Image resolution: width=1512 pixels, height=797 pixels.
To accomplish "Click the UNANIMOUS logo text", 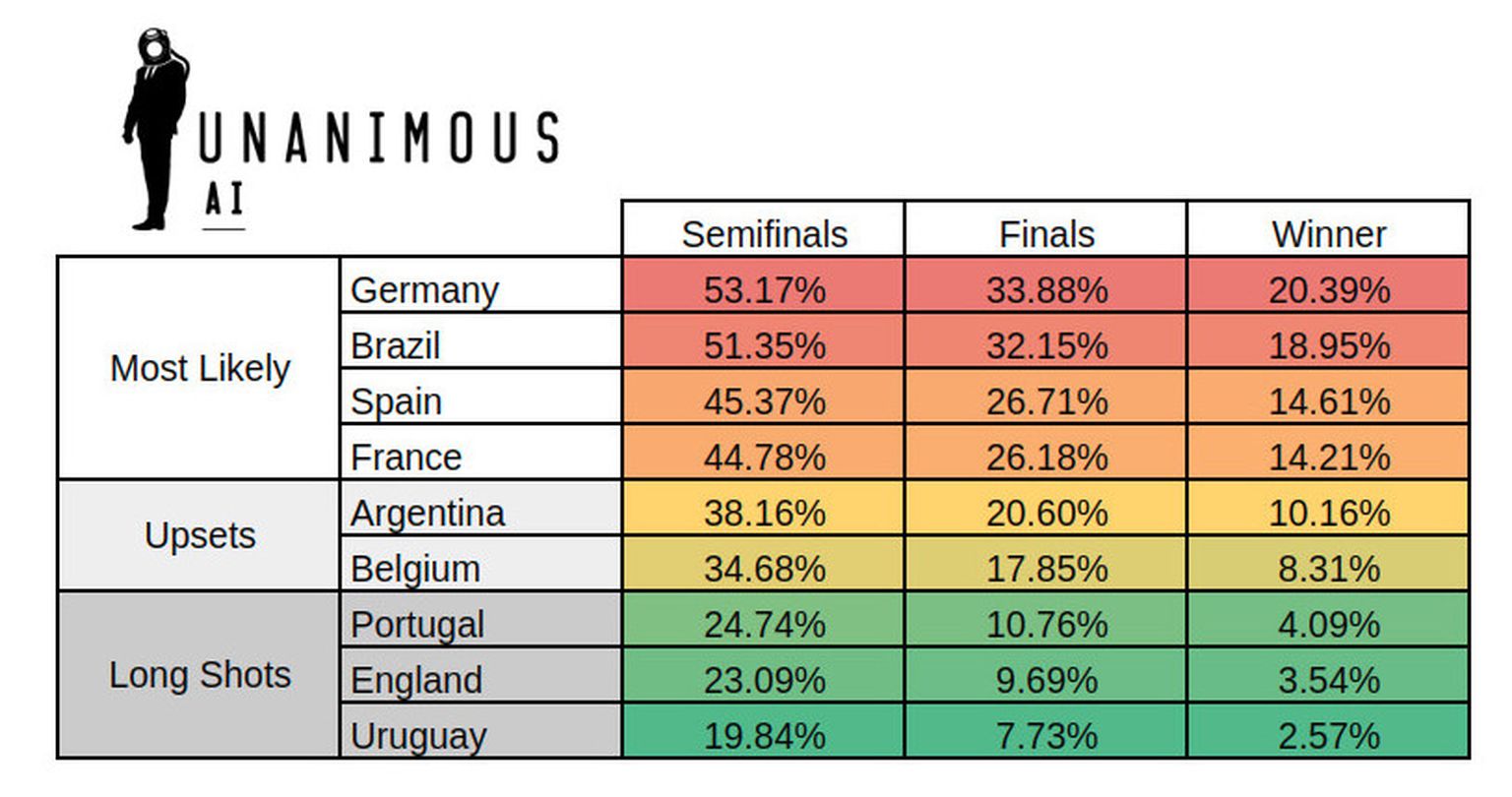I will [379, 137].
